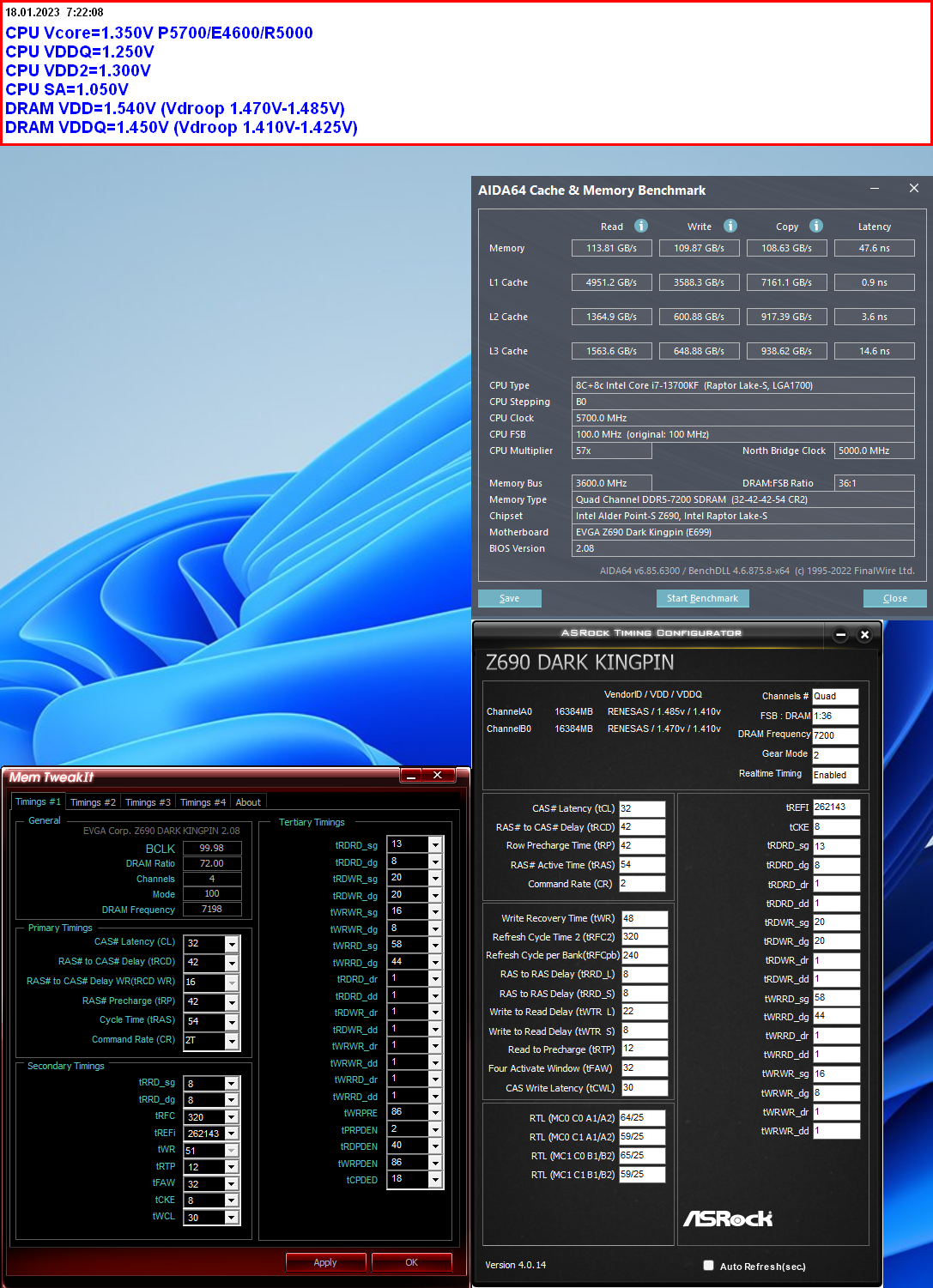Minimize the ASRock Timing Configurator window
Image resolution: width=933 pixels, height=1288 pixels.
(x=841, y=635)
